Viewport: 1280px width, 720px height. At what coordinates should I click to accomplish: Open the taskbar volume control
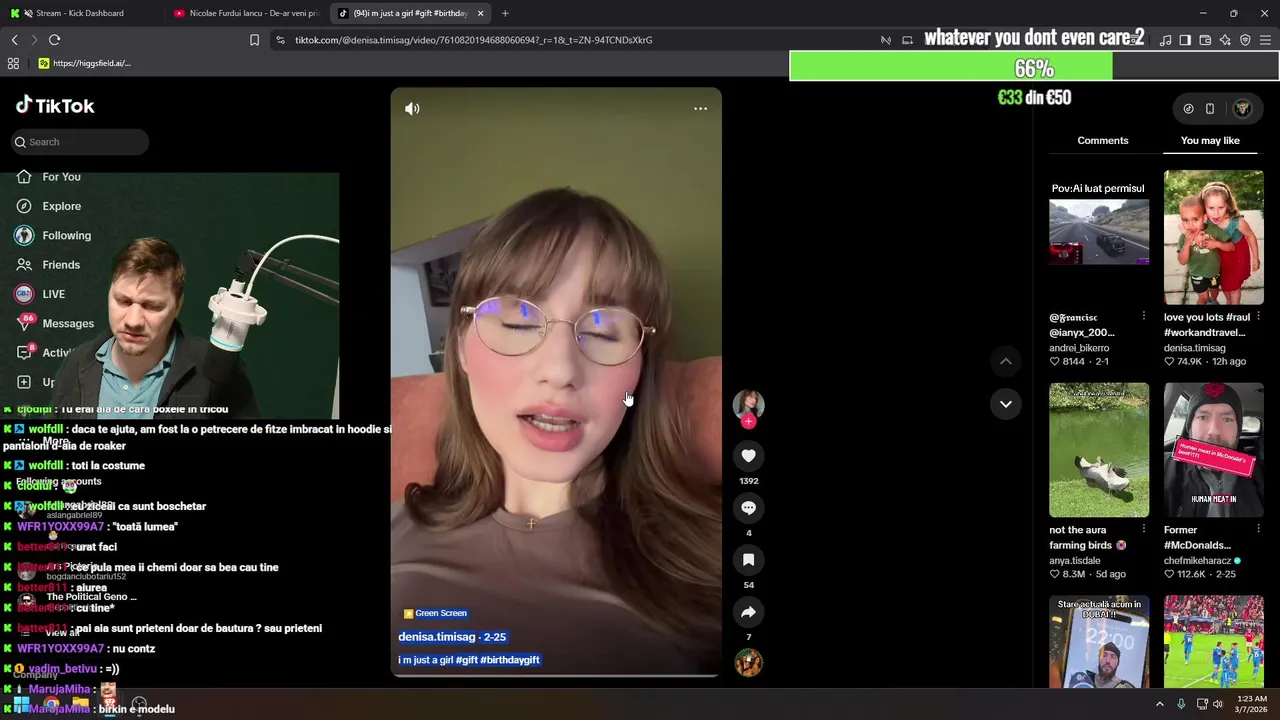pos(1218,704)
